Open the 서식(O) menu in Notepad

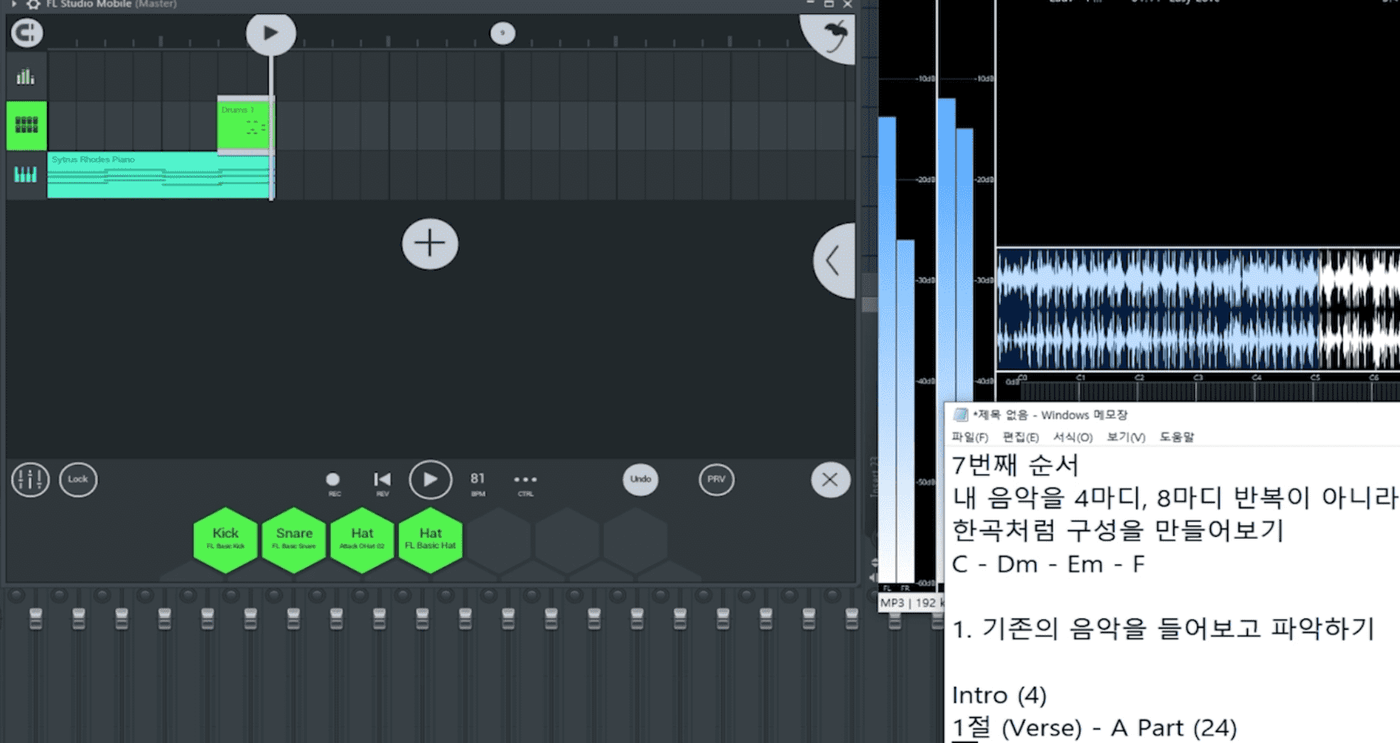[x=1073, y=437]
